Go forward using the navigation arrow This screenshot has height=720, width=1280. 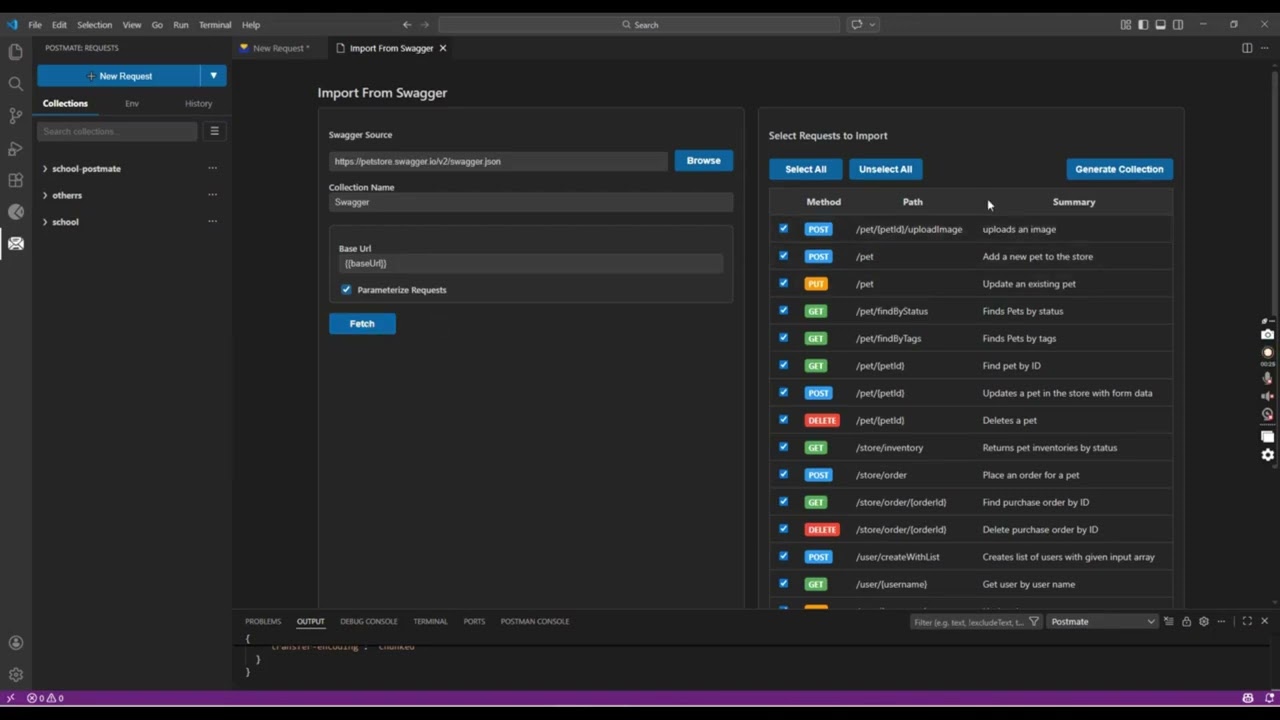coord(425,24)
